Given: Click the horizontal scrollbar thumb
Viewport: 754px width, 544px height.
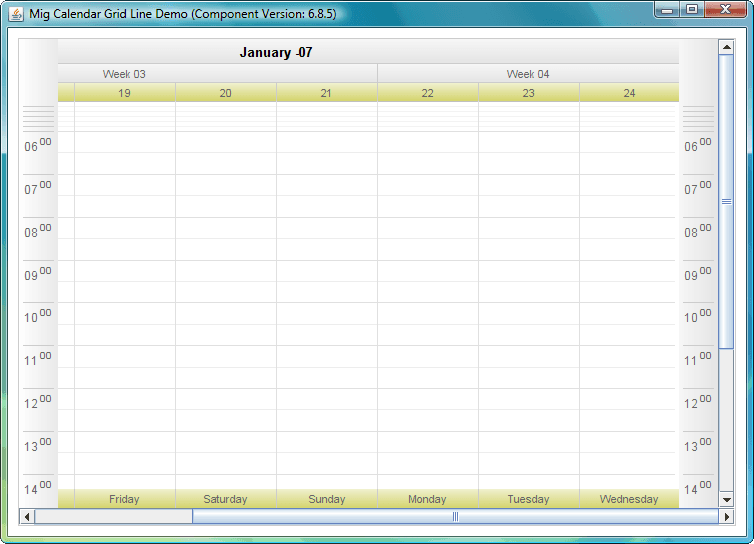Looking at the screenshot, I should pos(455,517).
